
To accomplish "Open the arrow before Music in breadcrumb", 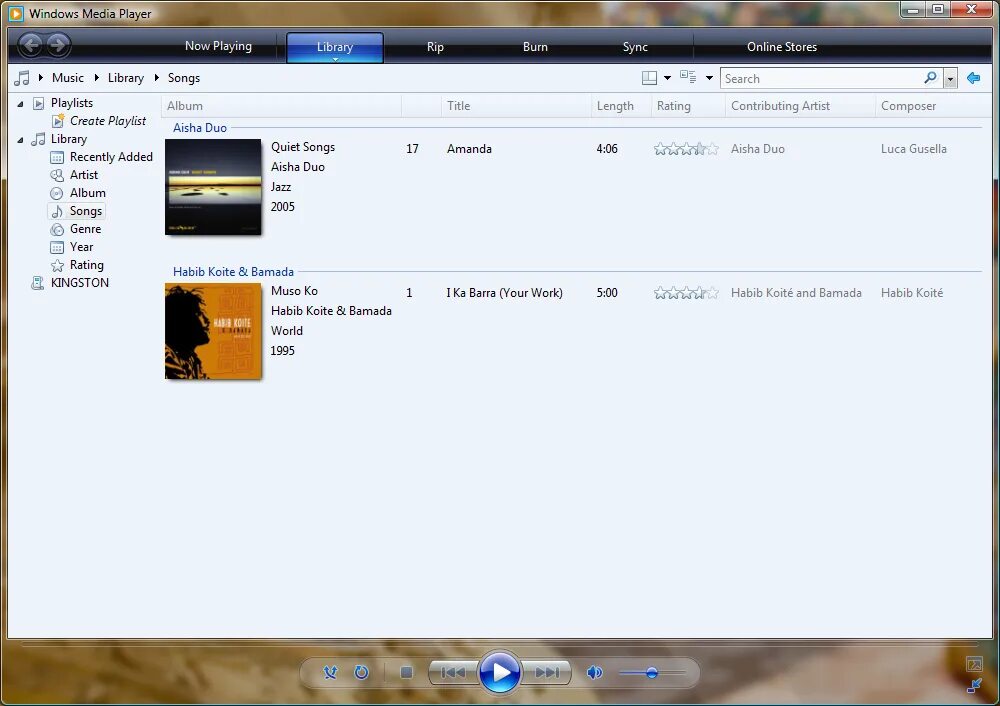I will [x=41, y=78].
